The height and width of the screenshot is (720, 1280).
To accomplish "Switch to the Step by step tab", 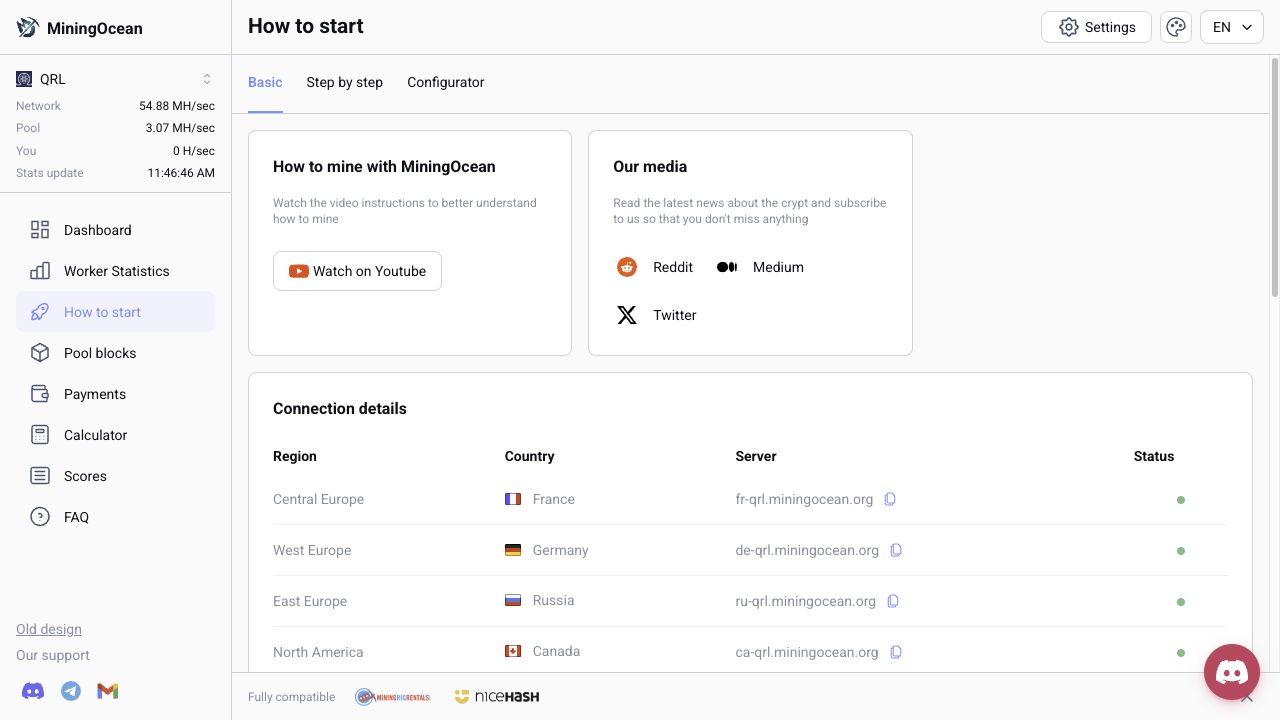I will point(345,82).
